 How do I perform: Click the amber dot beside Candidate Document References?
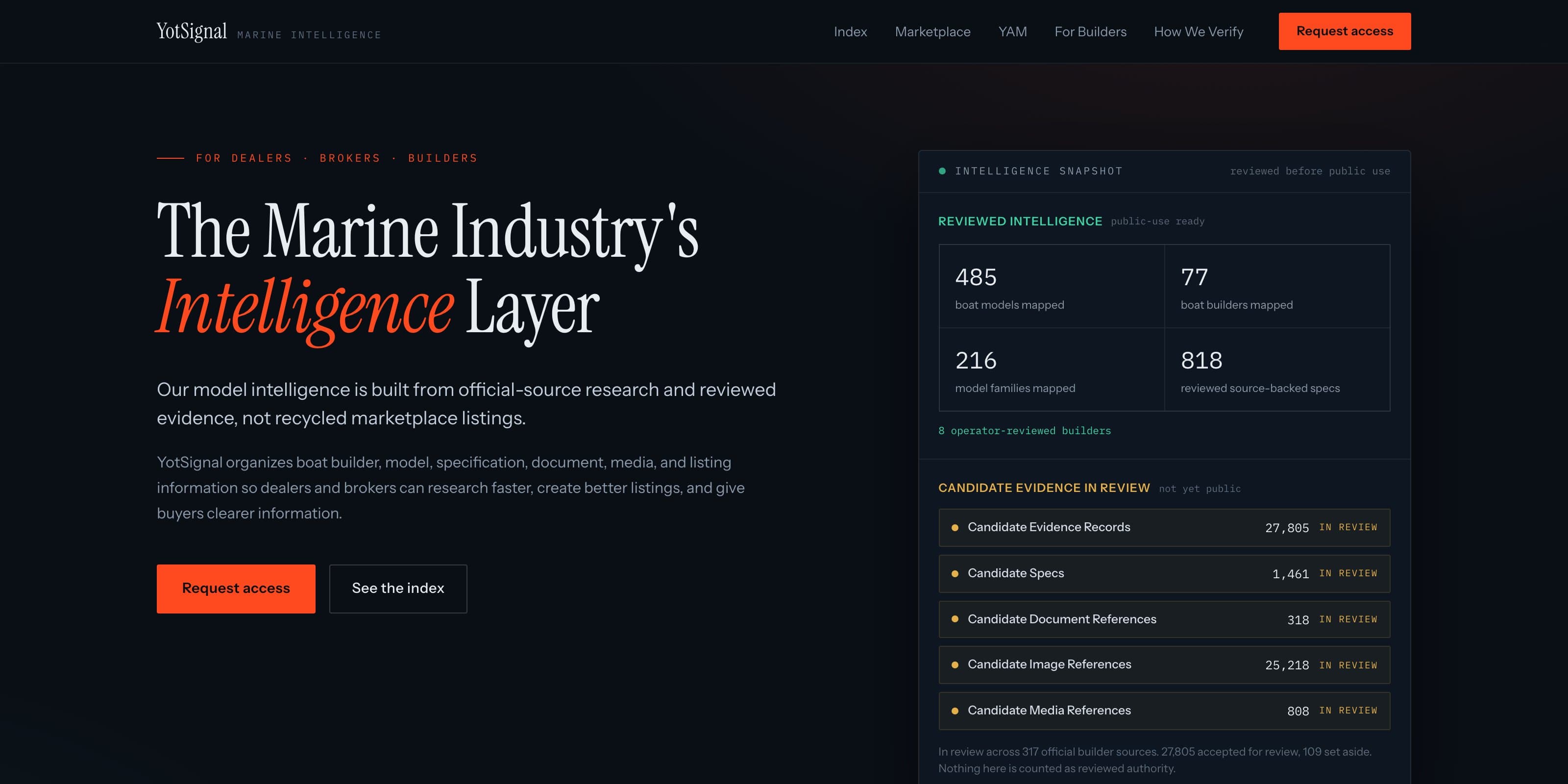pyautogui.click(x=955, y=619)
